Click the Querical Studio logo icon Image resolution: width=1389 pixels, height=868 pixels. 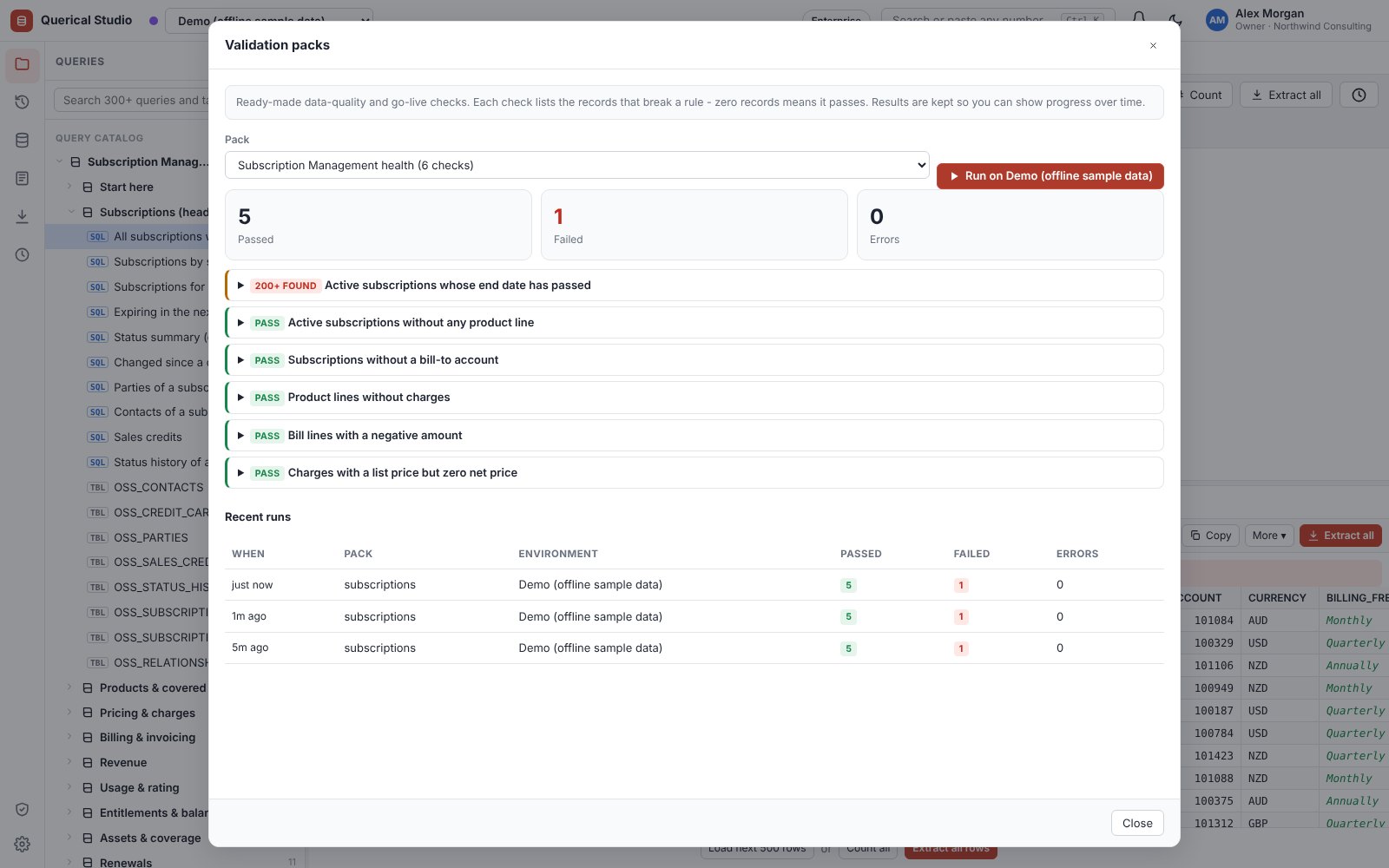pyautogui.click(x=22, y=20)
